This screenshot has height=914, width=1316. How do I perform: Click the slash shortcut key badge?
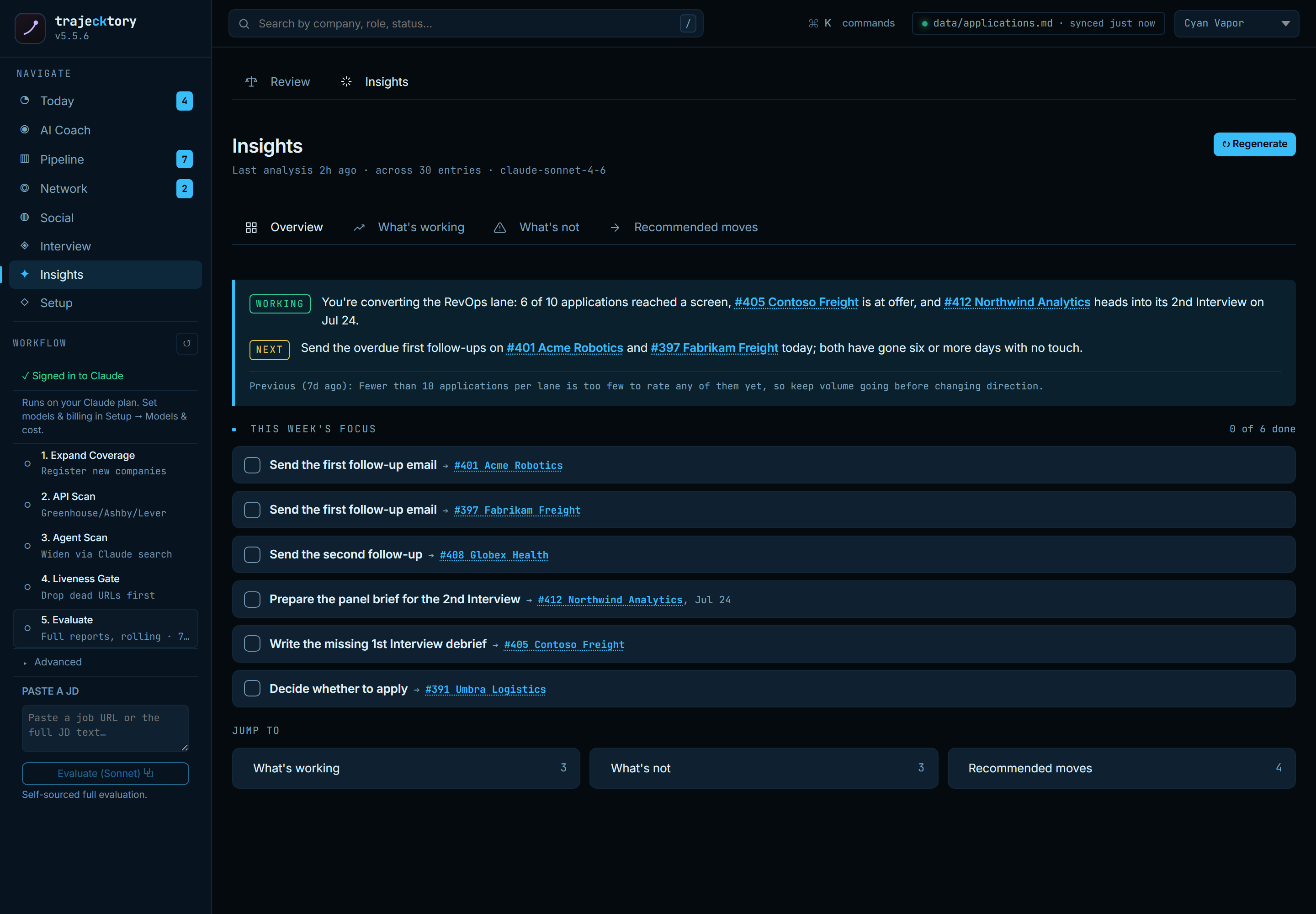[x=688, y=23]
